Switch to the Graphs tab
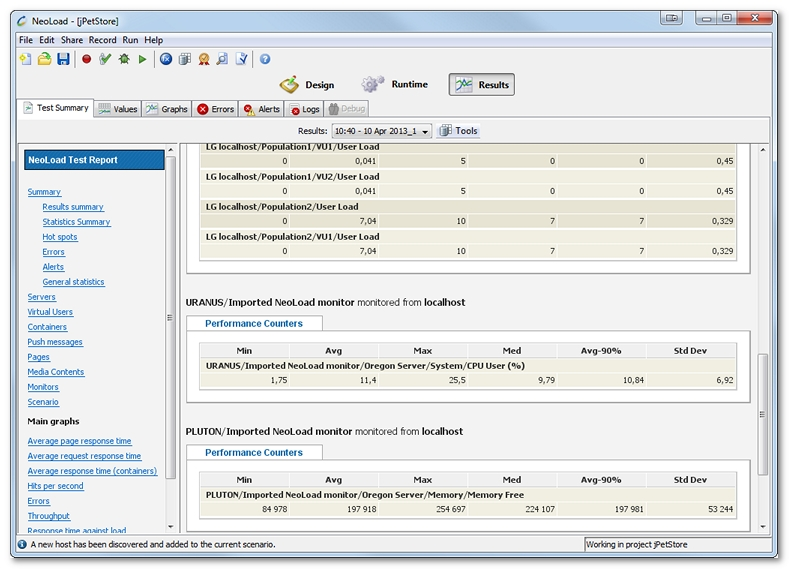Viewport: 789px width, 569px height. click(166, 109)
